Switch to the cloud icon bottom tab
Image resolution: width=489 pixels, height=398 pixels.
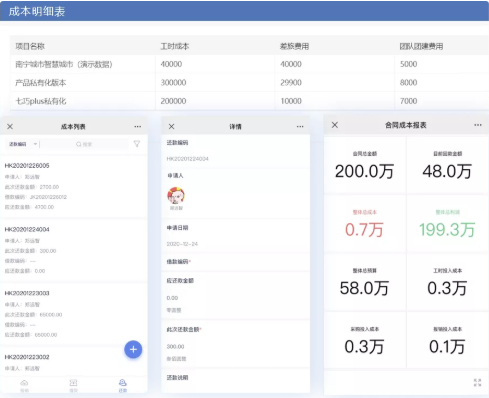click(x=24, y=385)
